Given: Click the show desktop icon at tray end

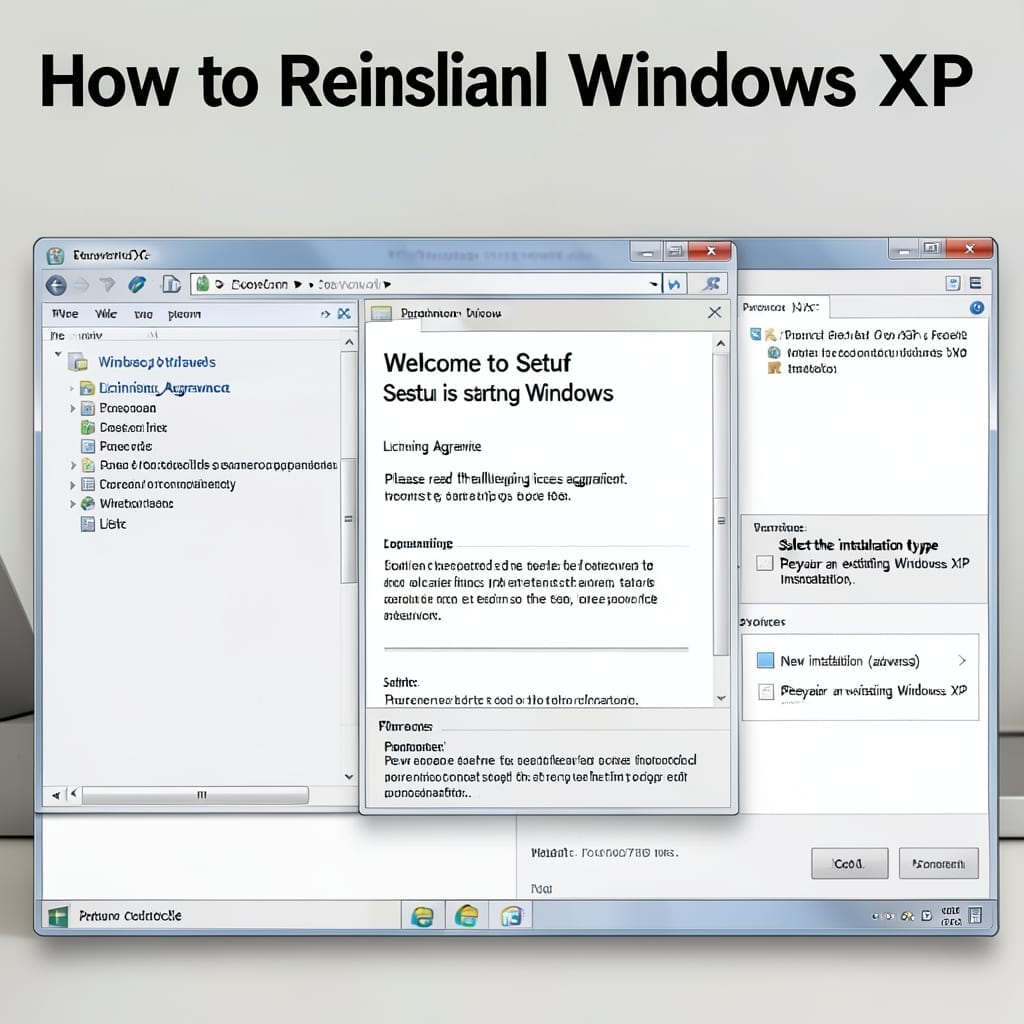Looking at the screenshot, I should (975, 916).
